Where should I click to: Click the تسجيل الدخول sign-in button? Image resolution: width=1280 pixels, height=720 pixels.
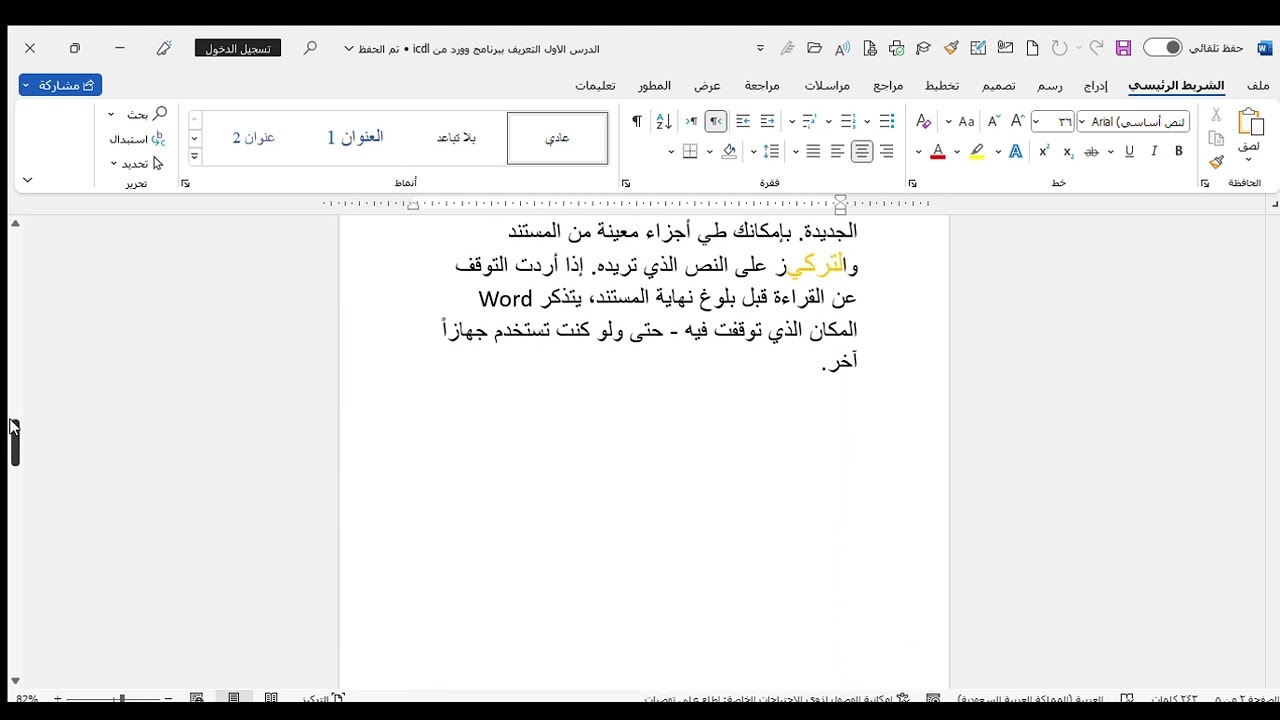click(238, 48)
